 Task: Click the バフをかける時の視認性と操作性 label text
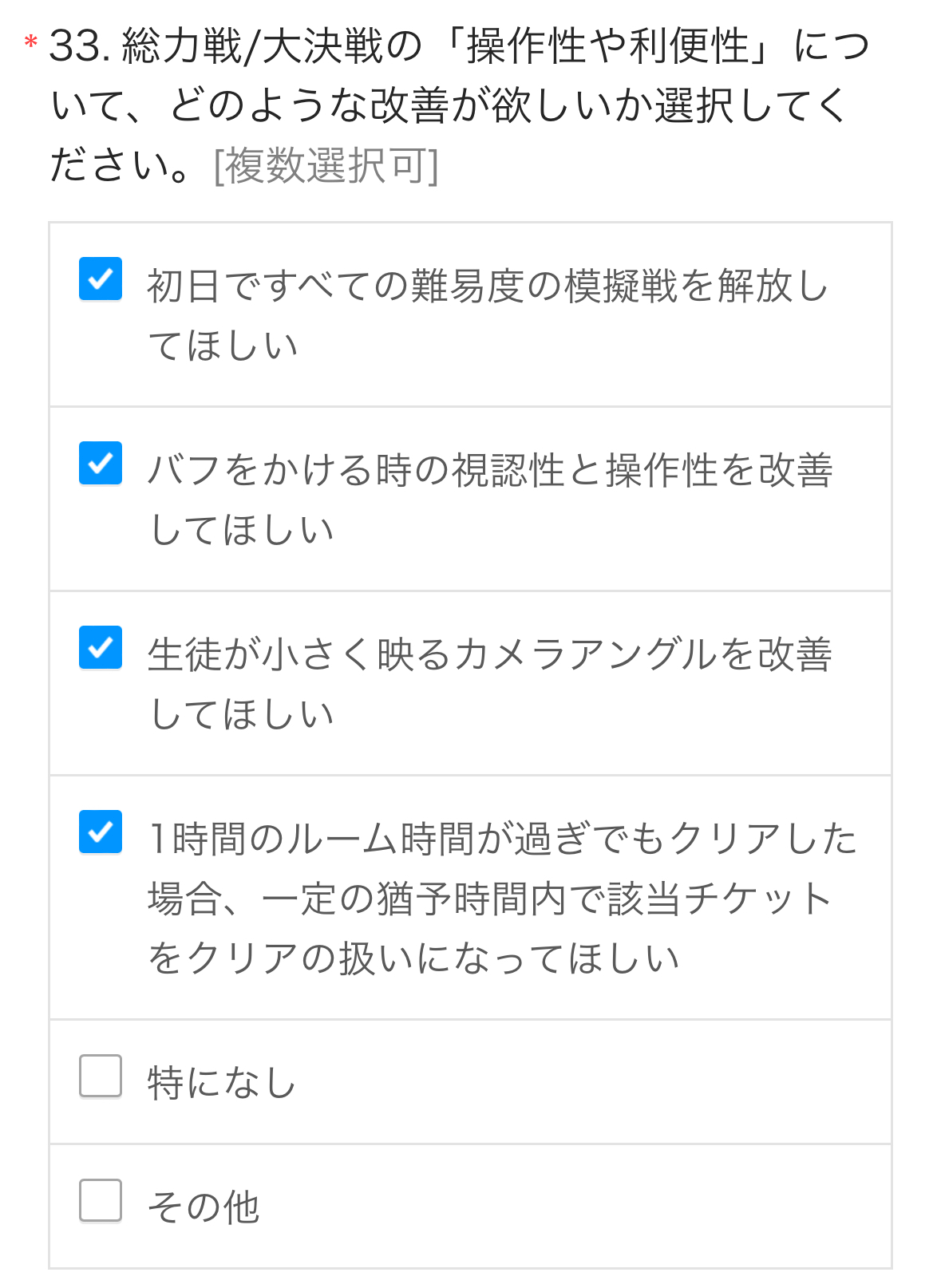click(x=489, y=471)
